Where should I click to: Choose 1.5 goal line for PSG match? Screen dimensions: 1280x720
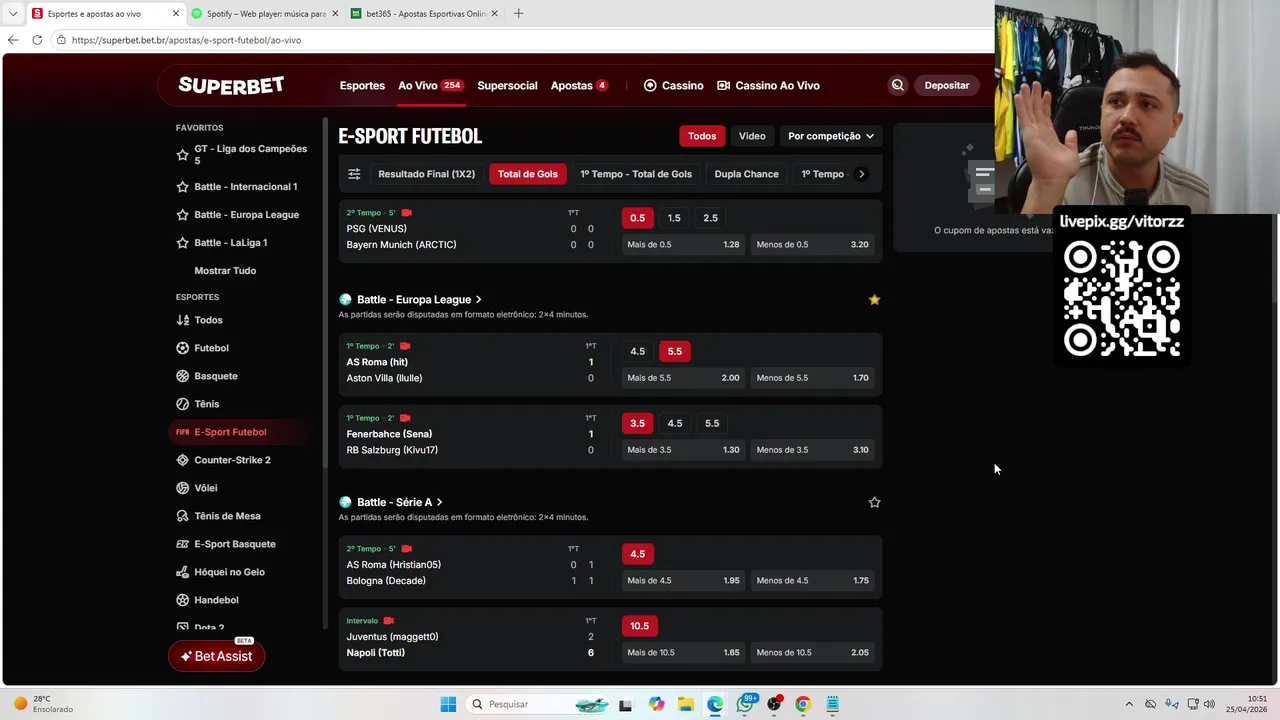674,218
